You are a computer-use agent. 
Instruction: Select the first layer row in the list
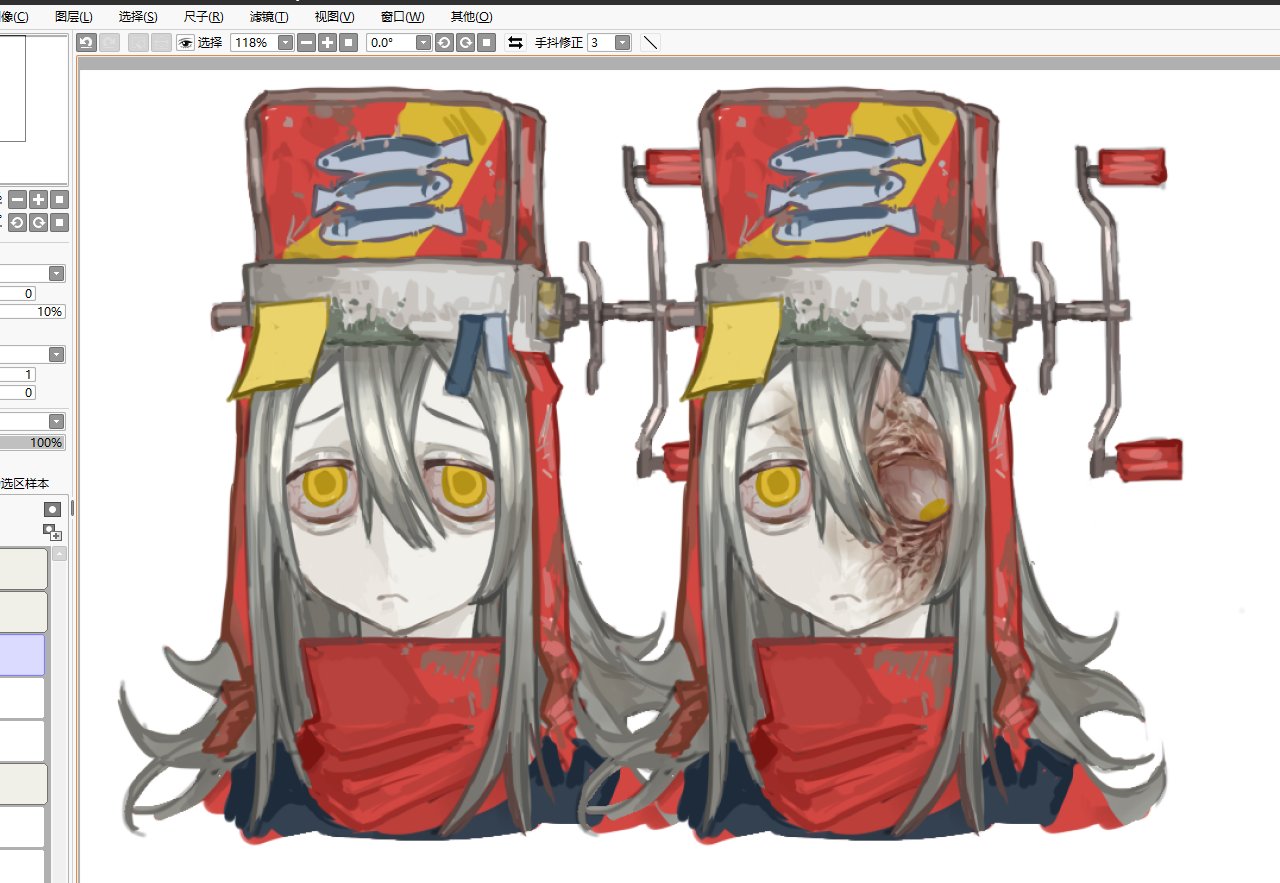pos(23,568)
